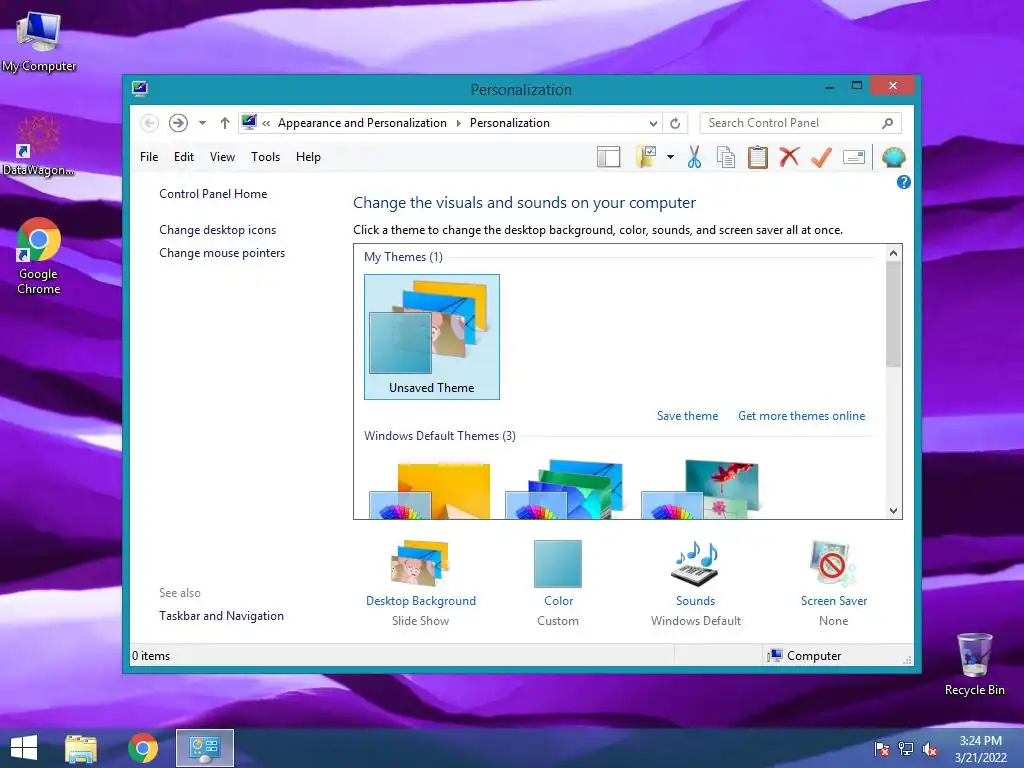This screenshot has width=1024, height=768.
Task: Open the recent locations dropdown arrow
Action: tap(202, 123)
